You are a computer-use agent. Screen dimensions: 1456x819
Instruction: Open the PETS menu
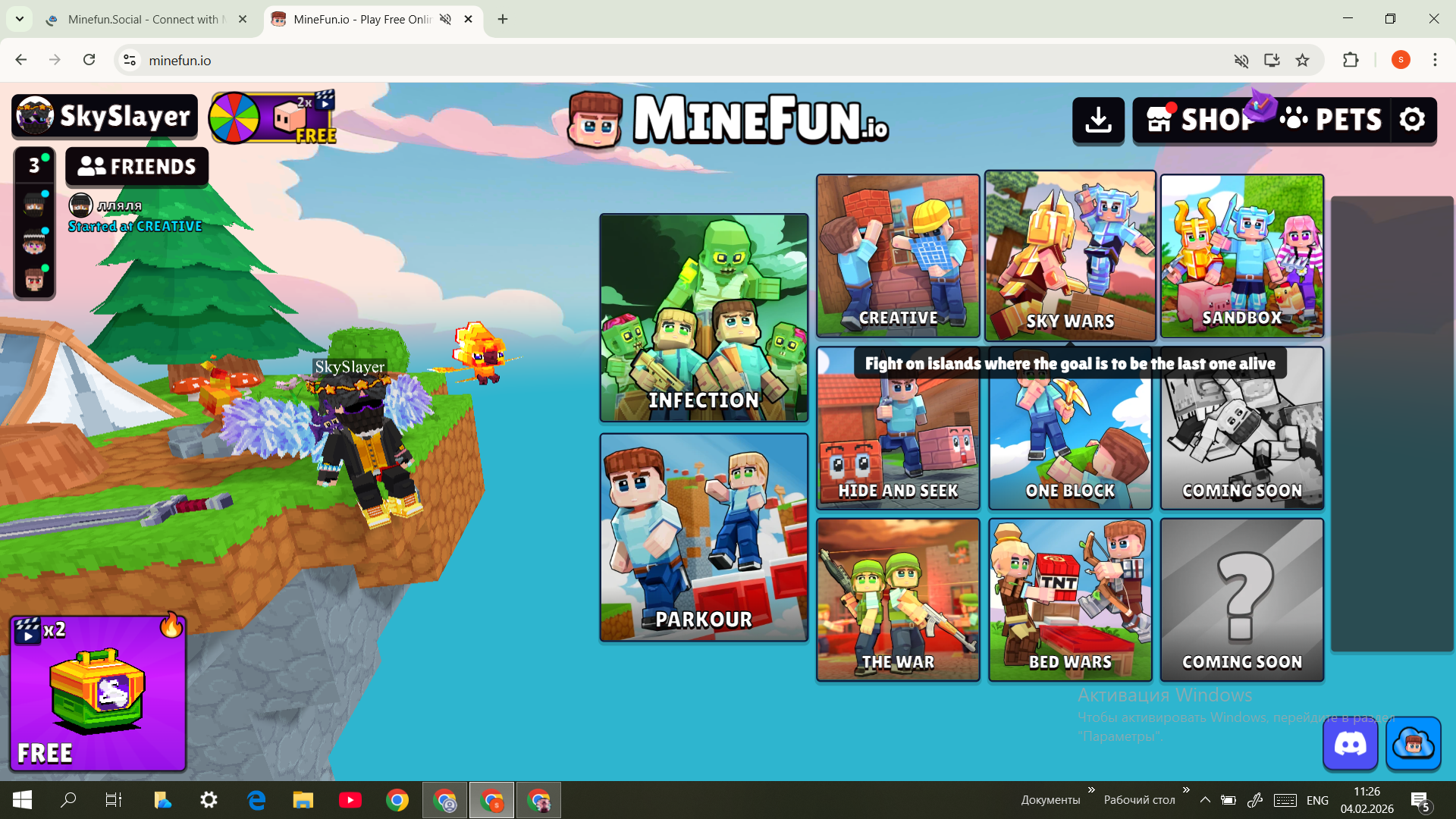click(1332, 120)
